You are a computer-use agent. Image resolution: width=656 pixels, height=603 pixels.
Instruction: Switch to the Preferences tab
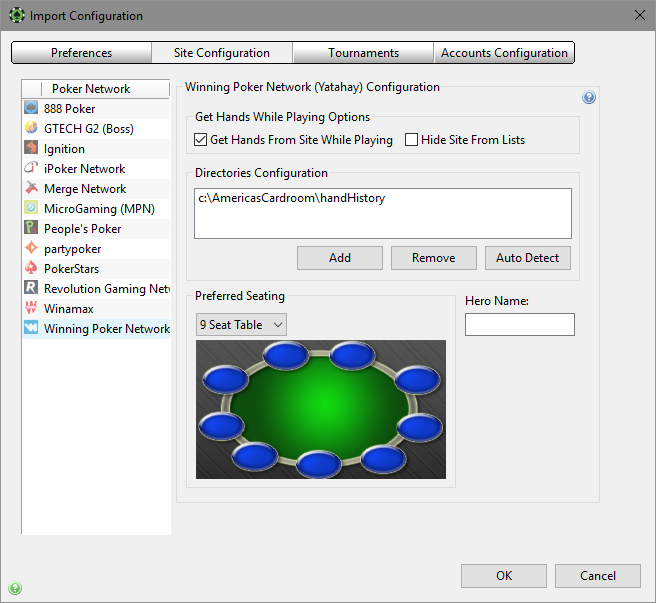(82, 53)
